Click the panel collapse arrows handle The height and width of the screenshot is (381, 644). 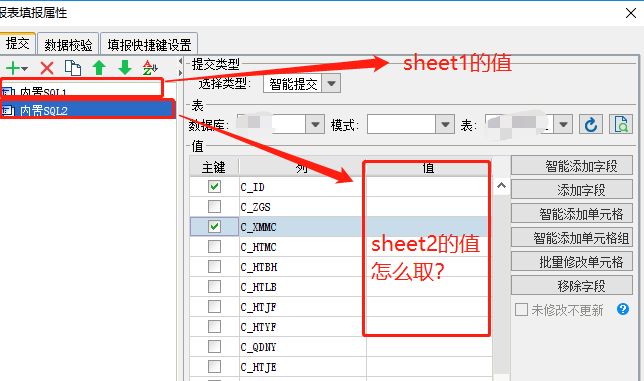(180, 67)
